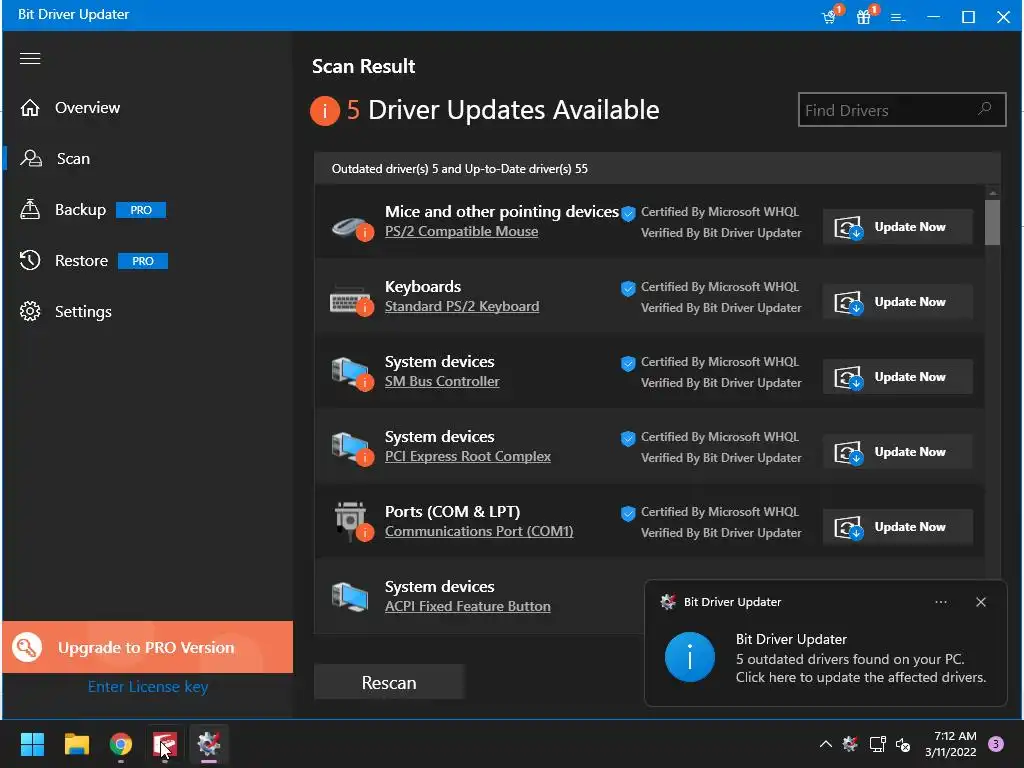The height and width of the screenshot is (768, 1024).
Task: Click the WHQL shield badge for Ports (COM & LPT)
Action: [x=628, y=513]
